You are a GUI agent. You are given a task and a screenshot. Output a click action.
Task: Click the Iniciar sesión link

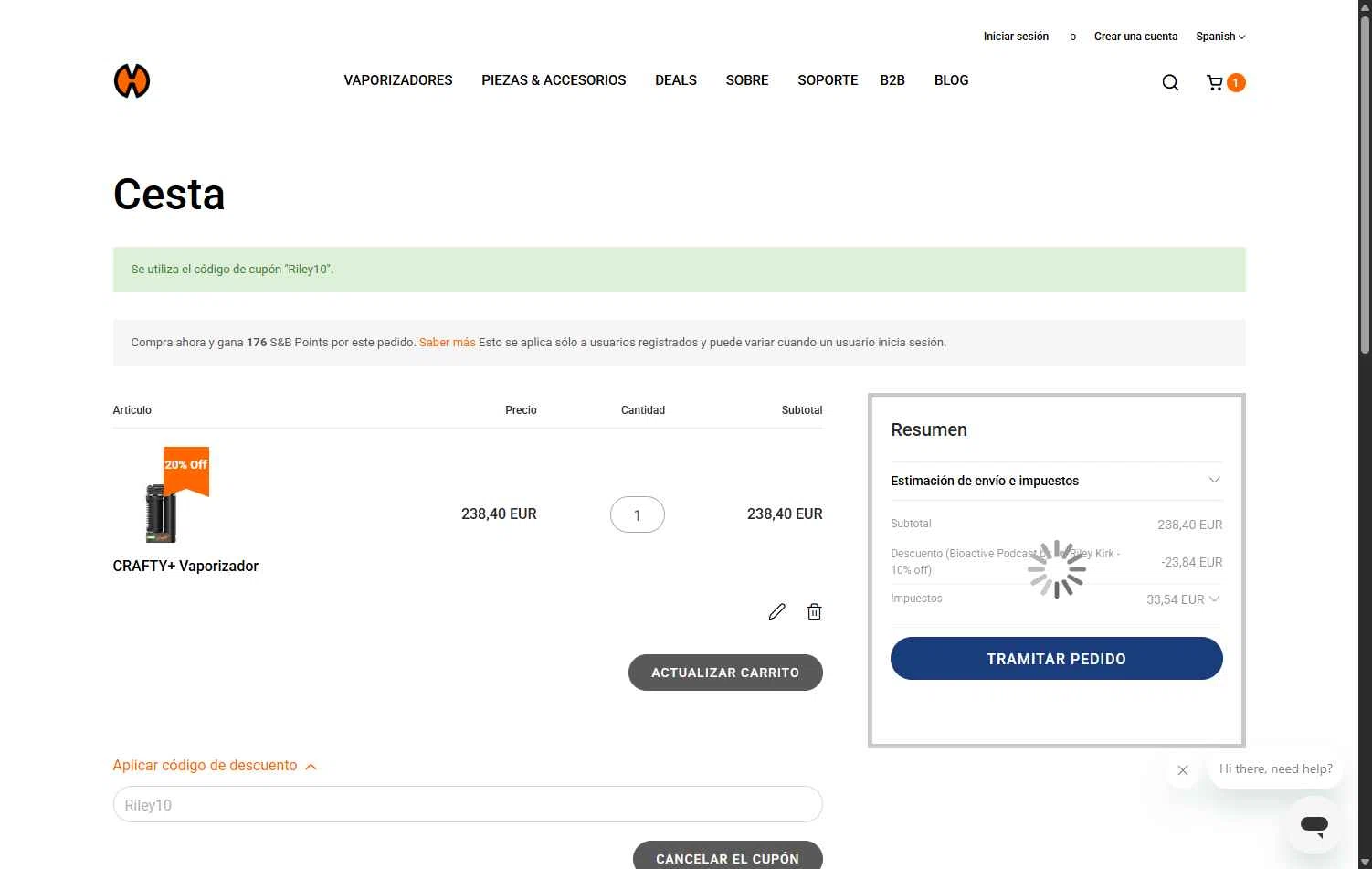(x=1016, y=37)
